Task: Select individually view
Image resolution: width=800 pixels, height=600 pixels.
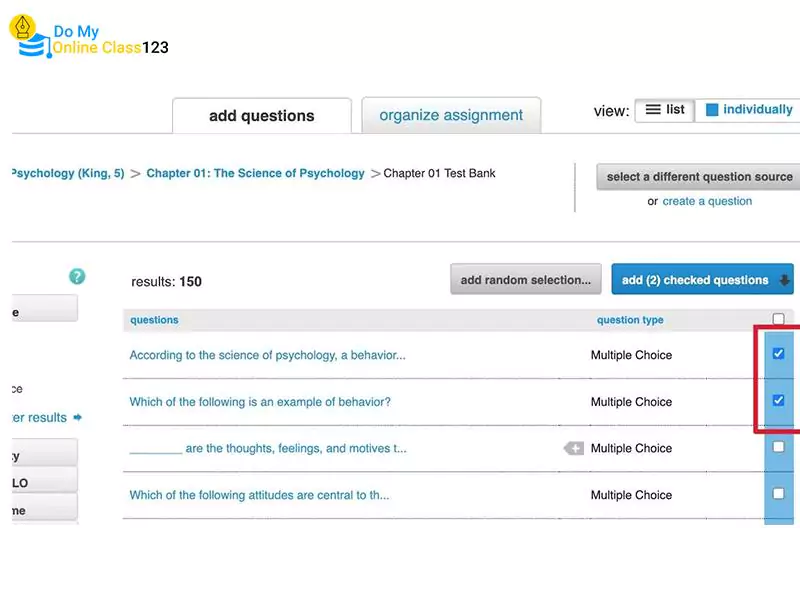Action: (748, 110)
